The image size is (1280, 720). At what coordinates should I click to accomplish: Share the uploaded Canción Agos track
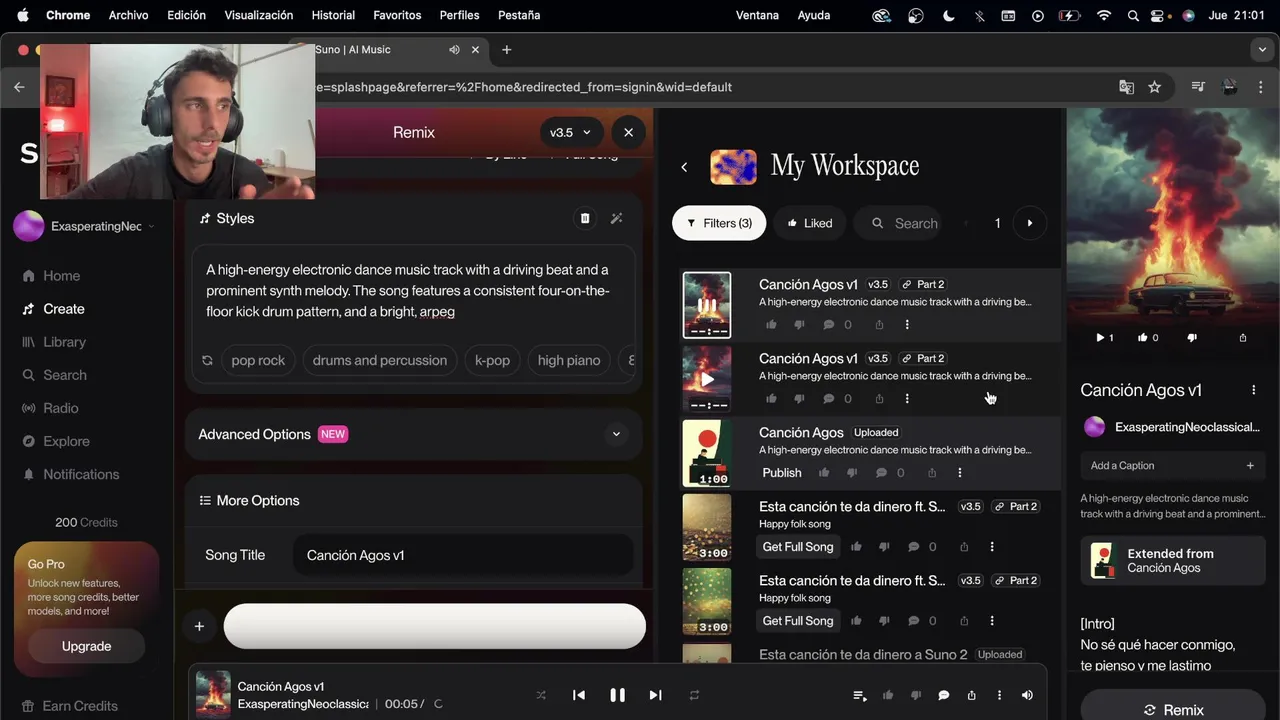(x=932, y=473)
